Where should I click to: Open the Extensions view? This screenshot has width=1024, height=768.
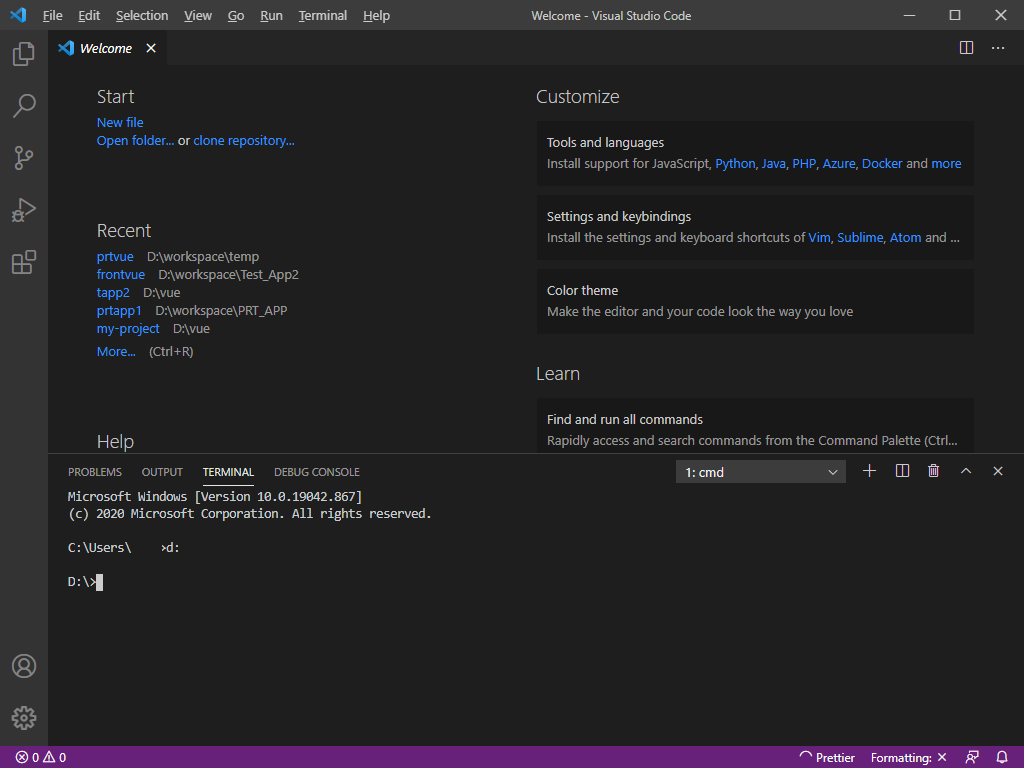point(24,262)
